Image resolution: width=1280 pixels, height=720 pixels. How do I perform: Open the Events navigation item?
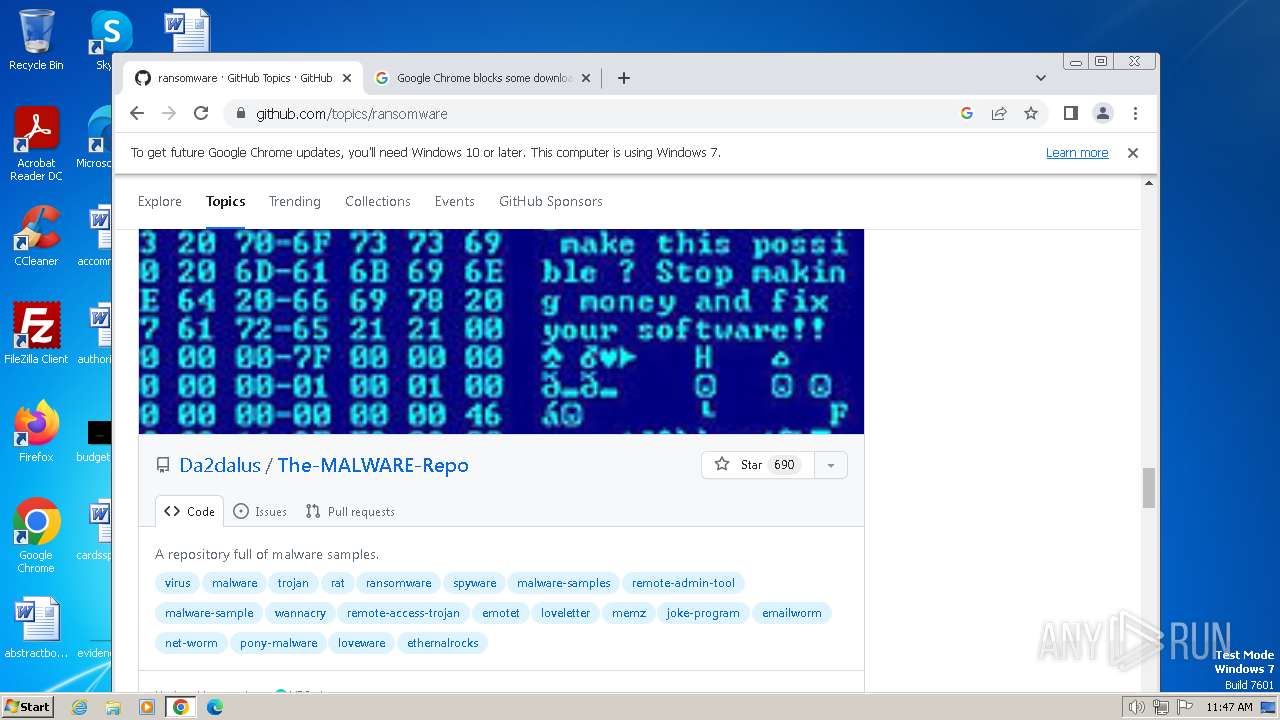455,201
